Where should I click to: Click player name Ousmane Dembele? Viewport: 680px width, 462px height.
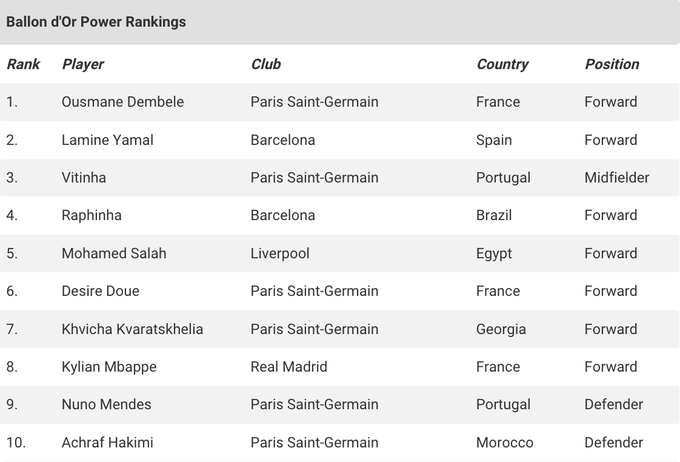pyautogui.click(x=123, y=102)
